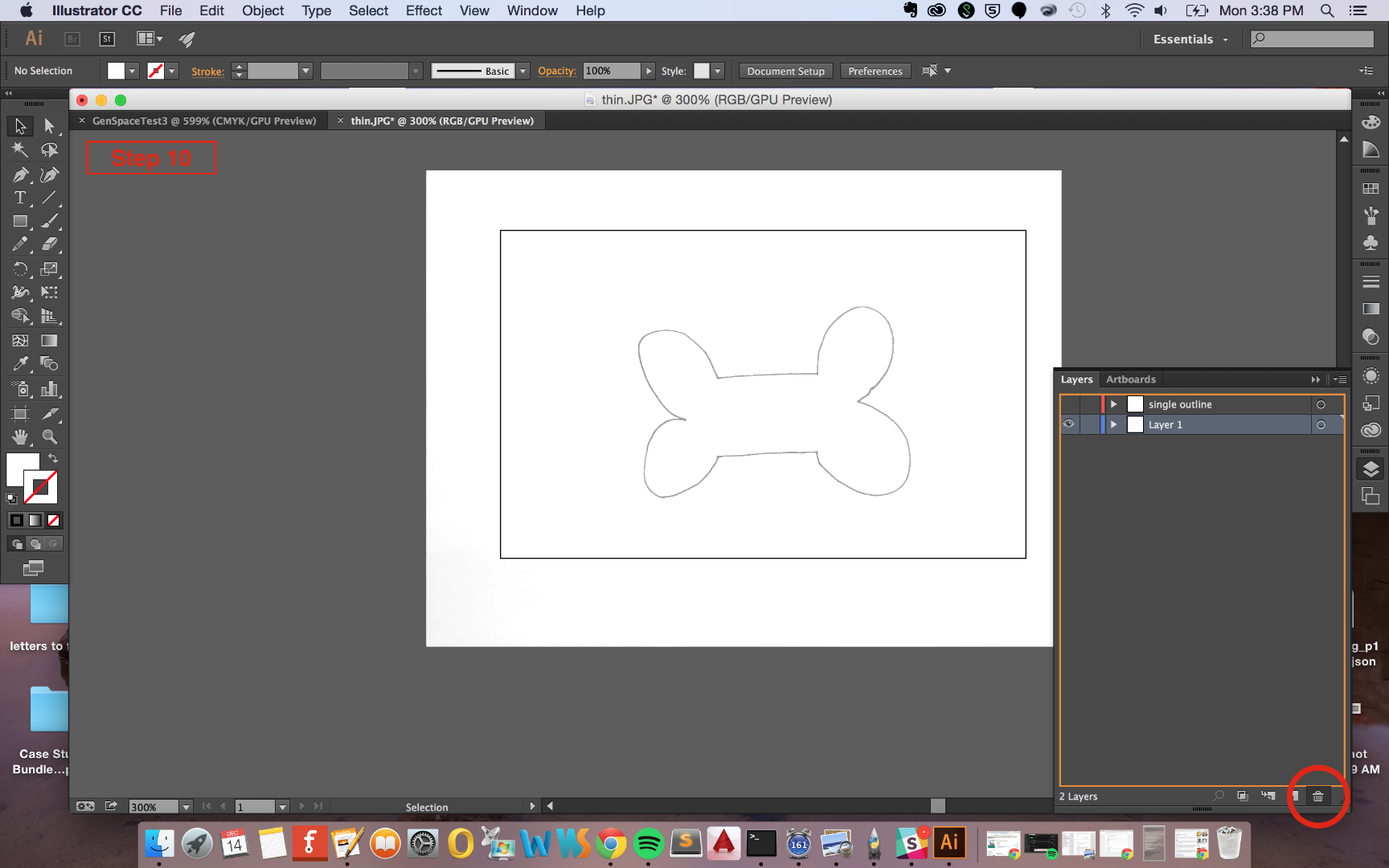Open the Opacity dropdown
The image size is (1389, 868).
coord(648,71)
